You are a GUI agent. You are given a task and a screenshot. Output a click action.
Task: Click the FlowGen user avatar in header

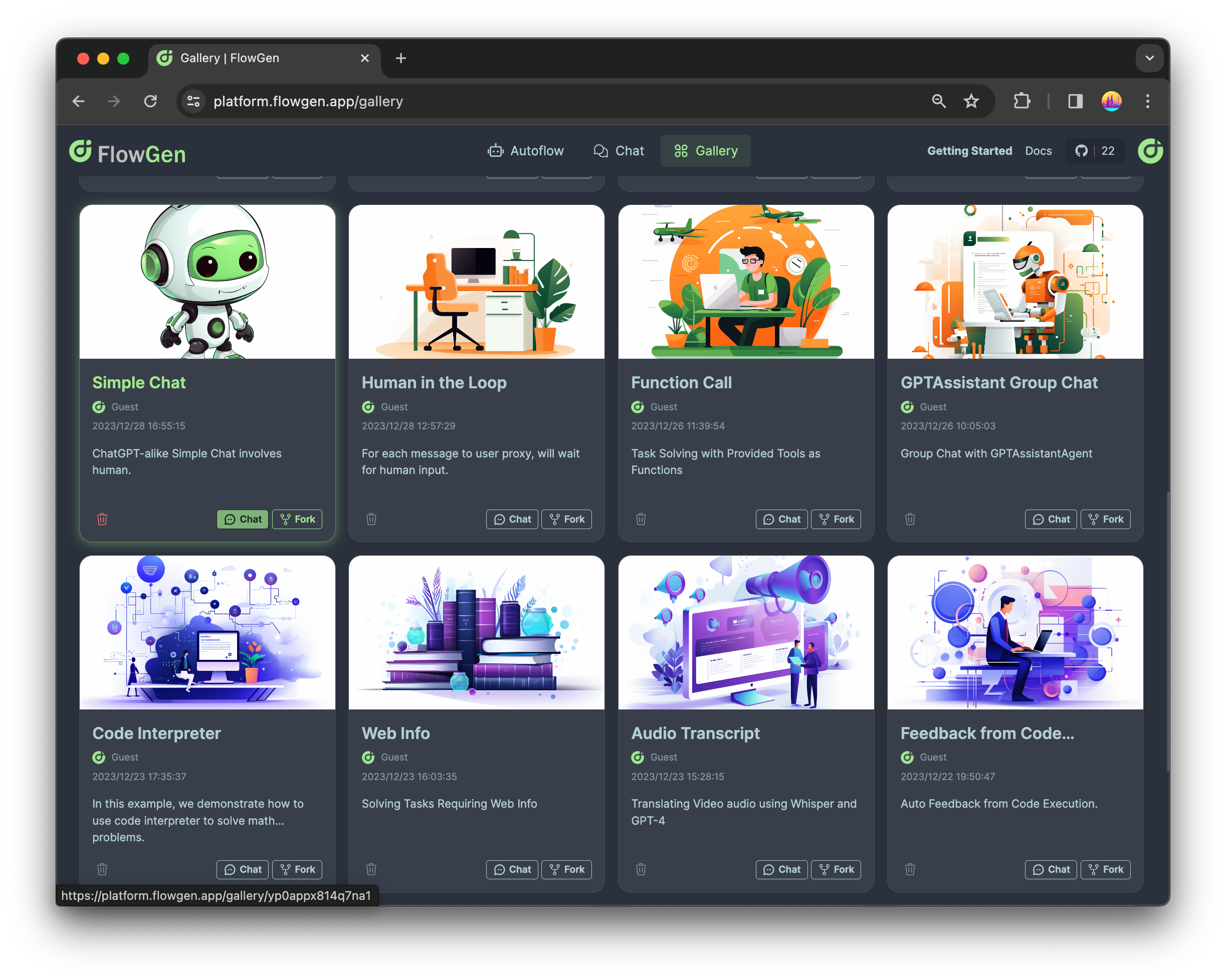tap(1149, 151)
